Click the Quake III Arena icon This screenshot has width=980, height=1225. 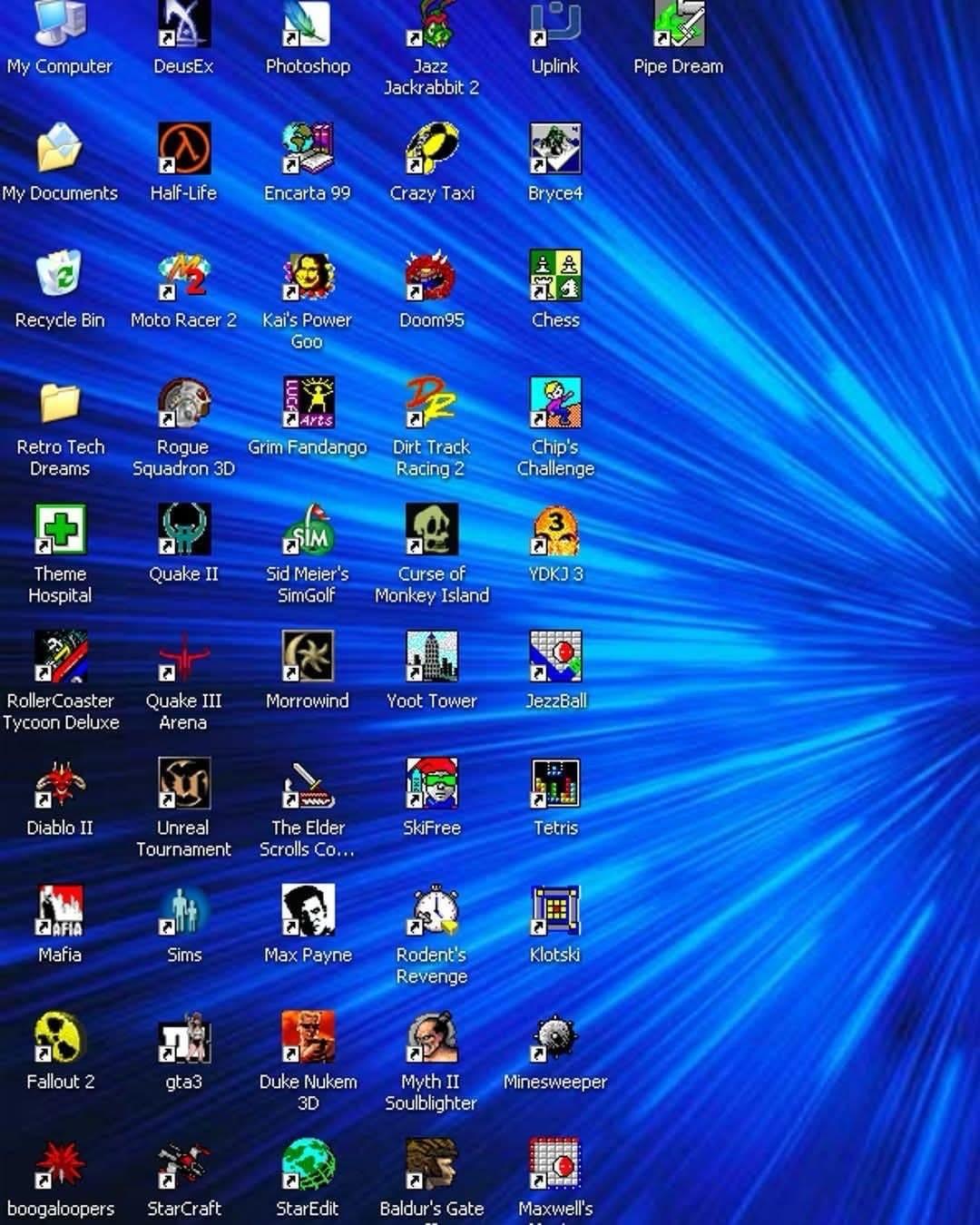[x=184, y=656]
